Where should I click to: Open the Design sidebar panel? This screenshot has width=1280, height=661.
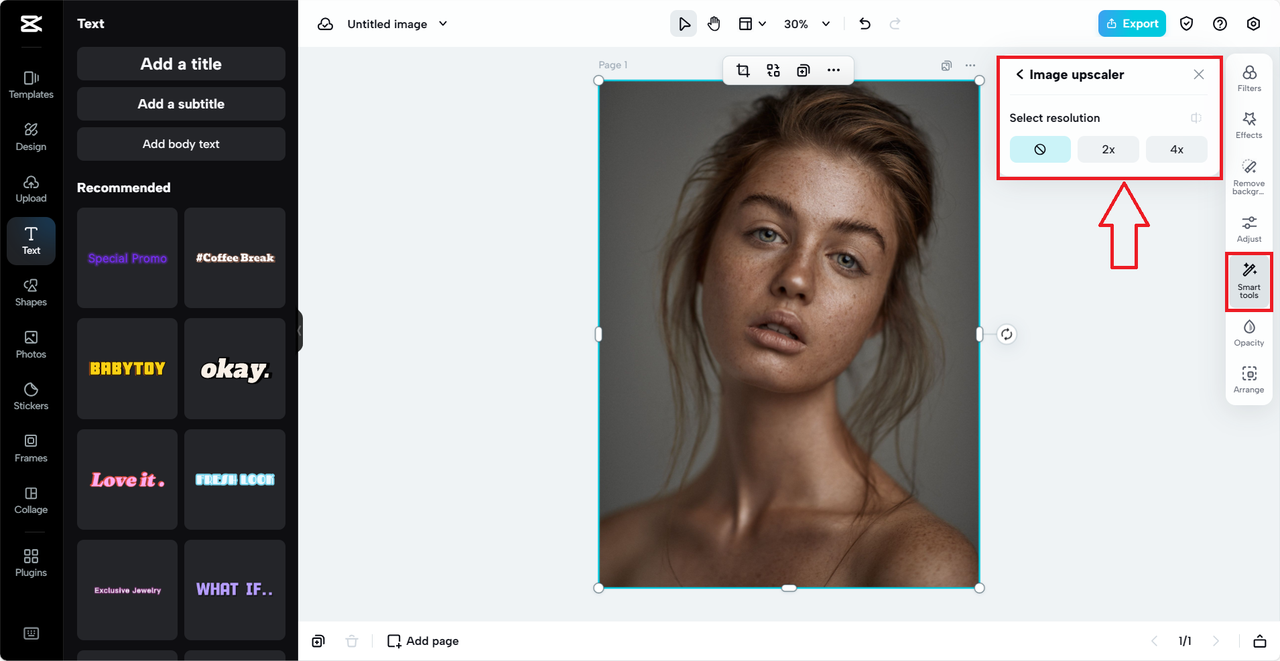click(31, 136)
